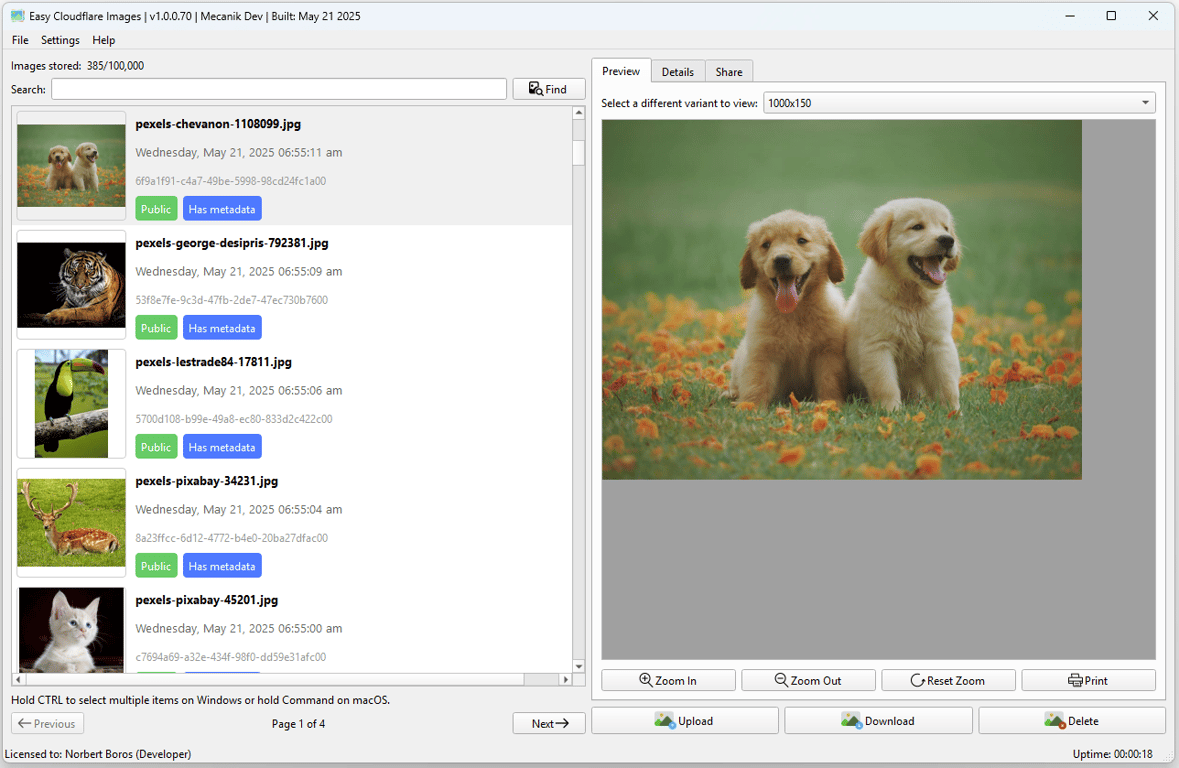Click the horizontal scrollbar left arrow
Image resolution: width=1179 pixels, height=768 pixels.
pyautogui.click(x=18, y=679)
